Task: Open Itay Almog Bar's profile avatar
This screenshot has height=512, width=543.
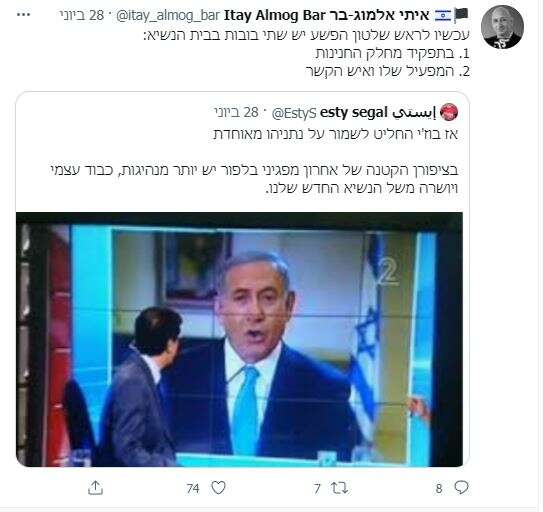Action: 502,27
